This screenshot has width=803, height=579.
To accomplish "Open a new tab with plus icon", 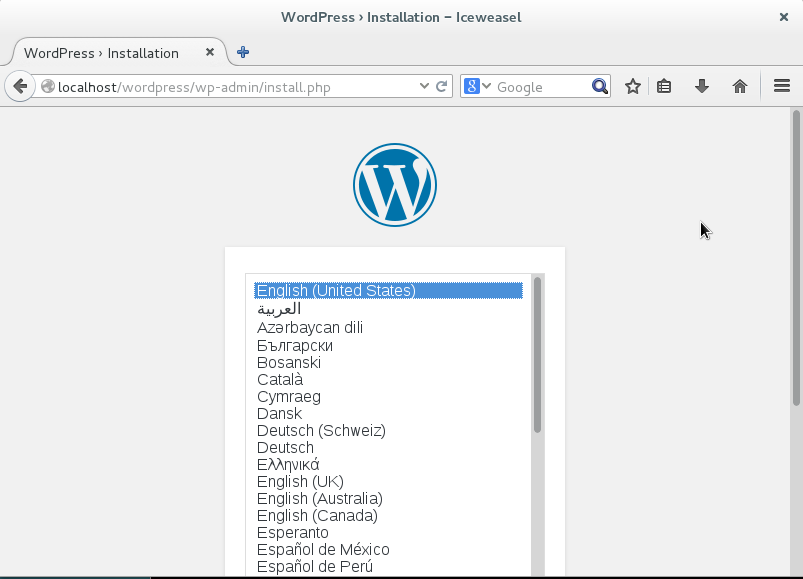I will [x=243, y=52].
